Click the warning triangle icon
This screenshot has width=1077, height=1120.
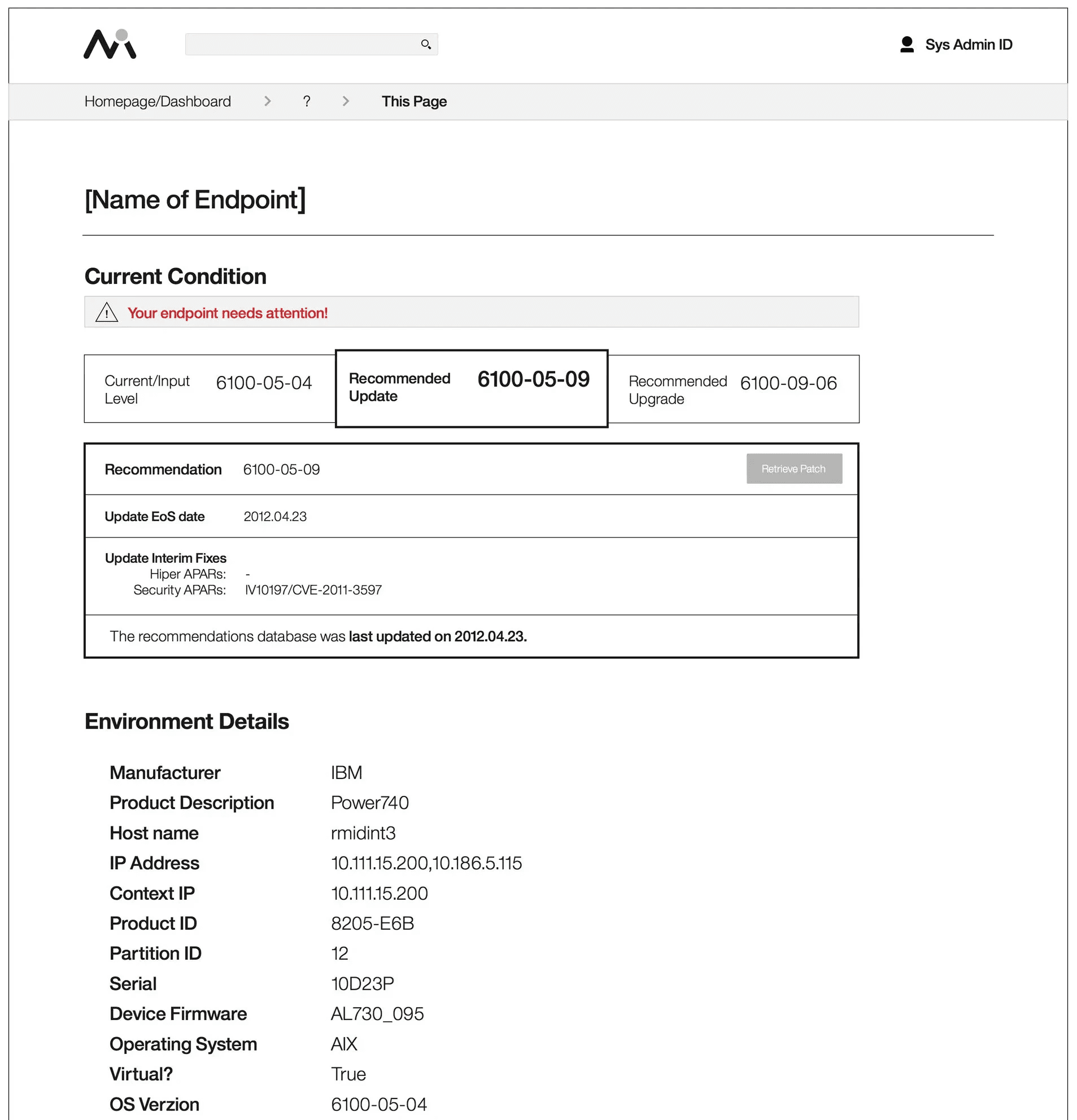click(x=106, y=312)
